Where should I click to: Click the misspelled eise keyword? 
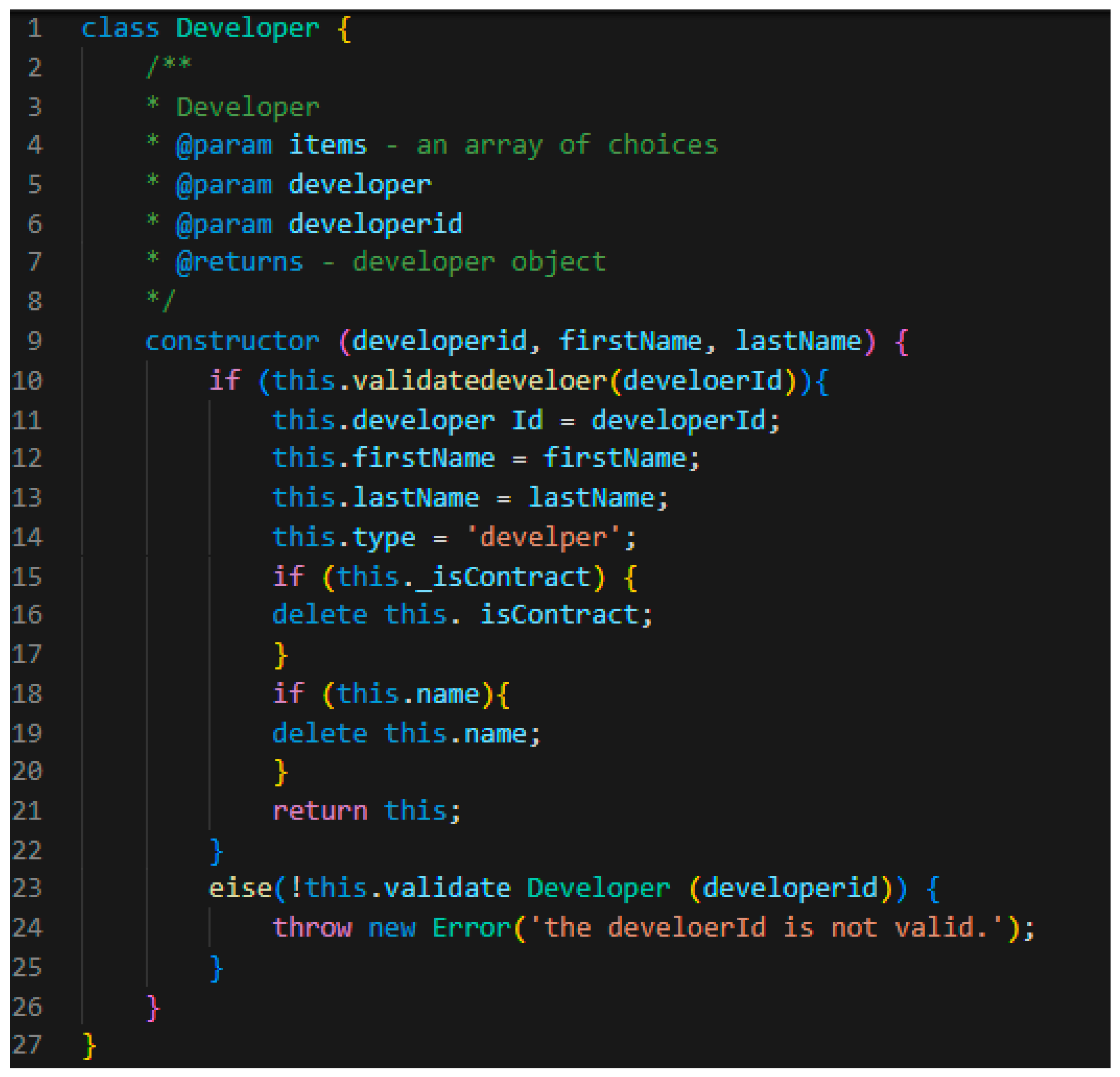click(240, 888)
